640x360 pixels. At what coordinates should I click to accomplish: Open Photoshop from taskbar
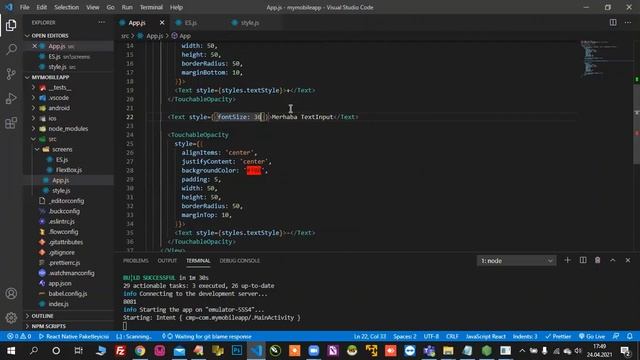pyautogui.click(x=237, y=351)
